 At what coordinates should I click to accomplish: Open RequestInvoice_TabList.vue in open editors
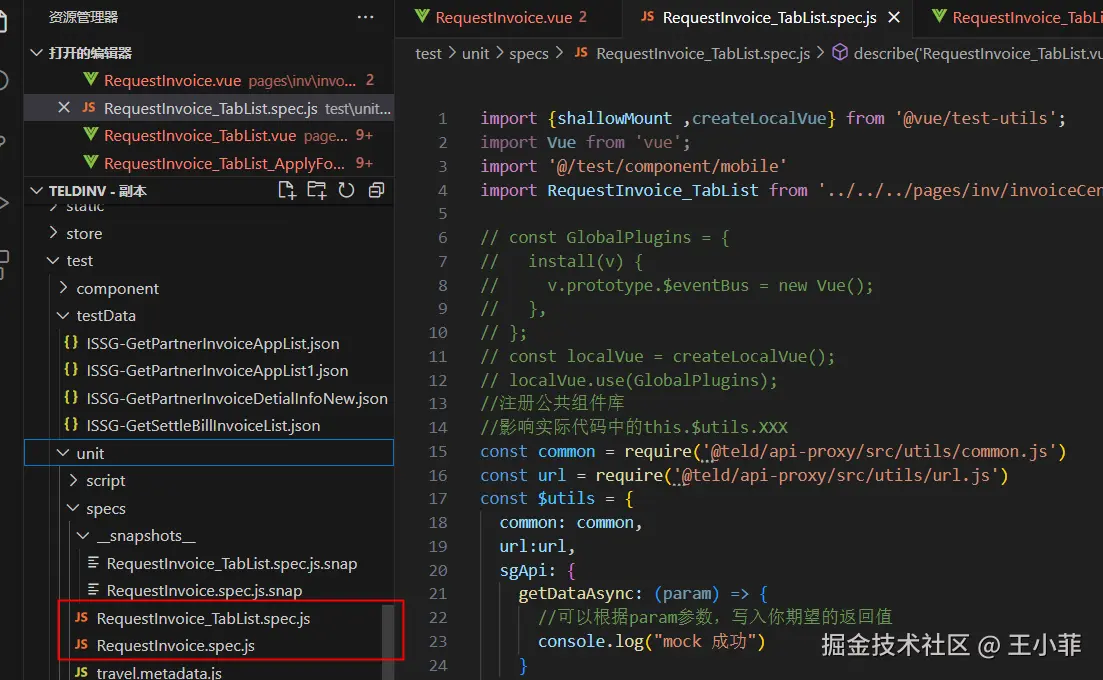tap(209, 135)
